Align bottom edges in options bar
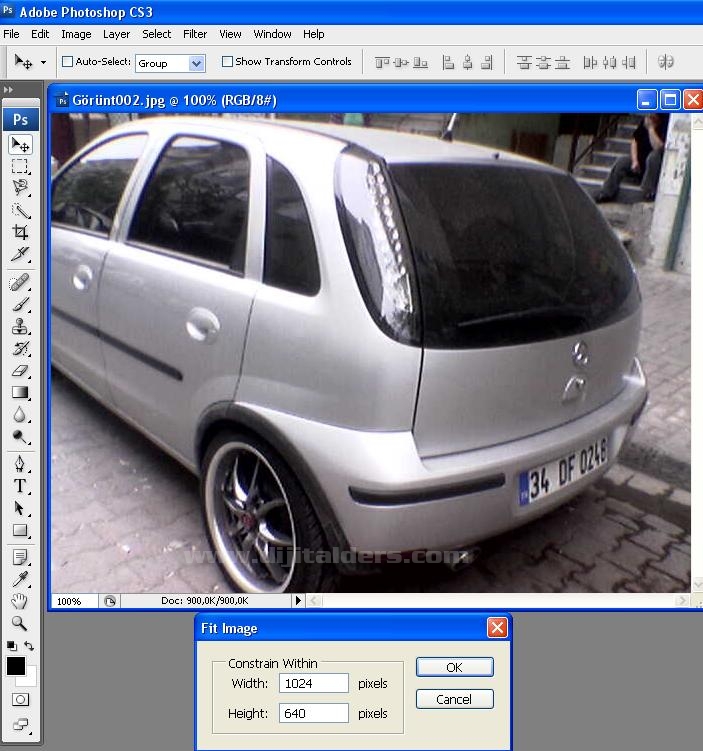703x751 pixels. [x=420, y=62]
